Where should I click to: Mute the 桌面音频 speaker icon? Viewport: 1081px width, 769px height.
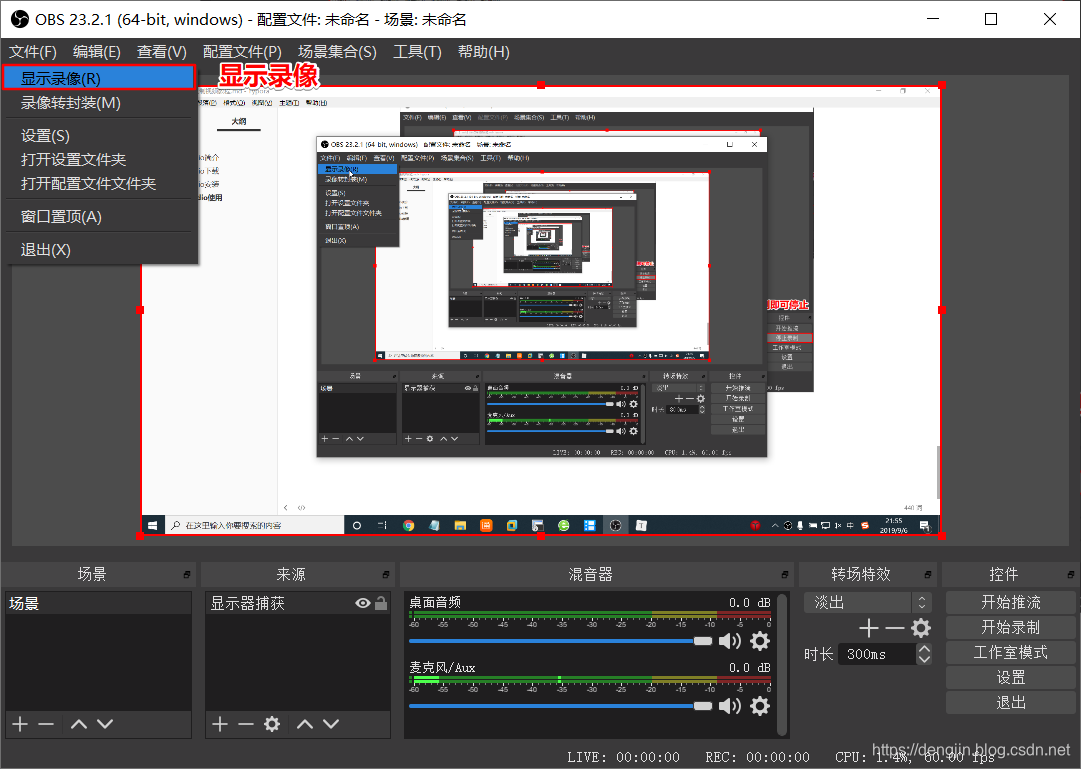729,641
